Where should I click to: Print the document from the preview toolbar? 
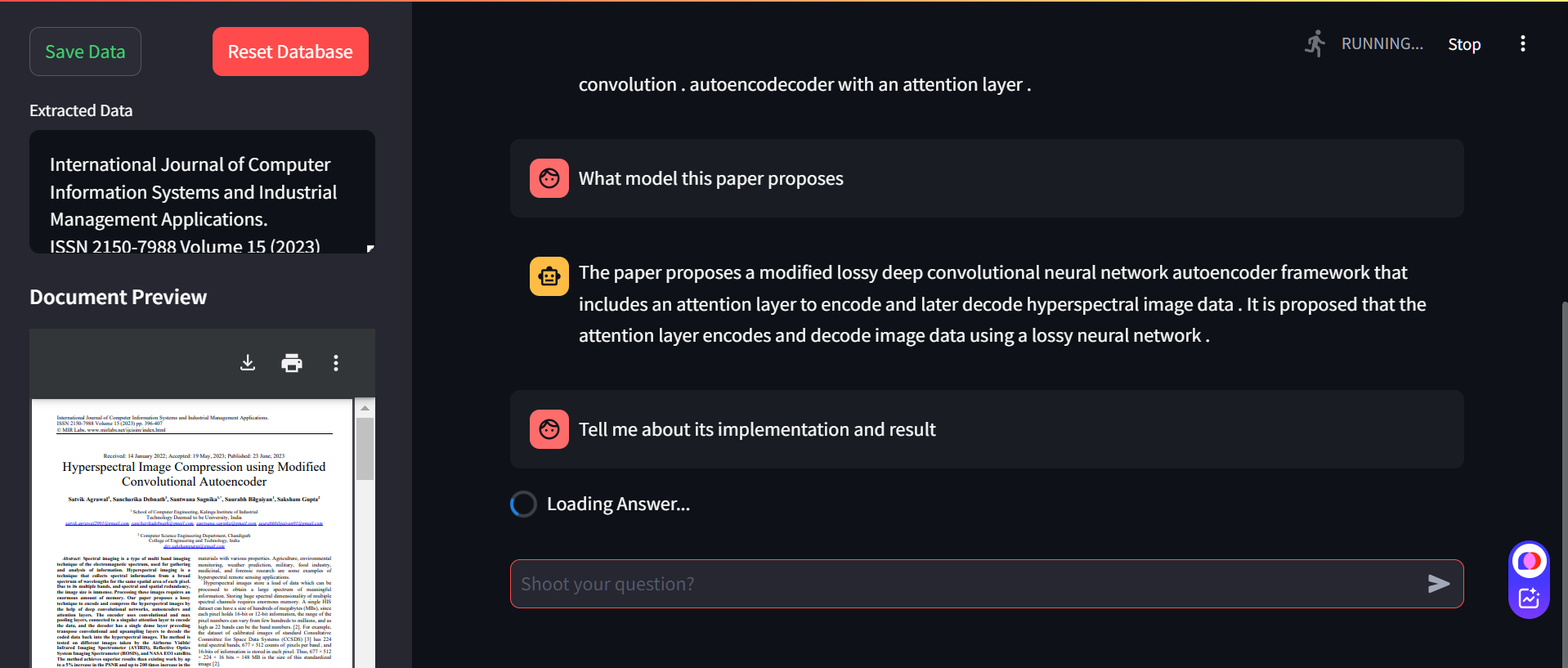pos(292,363)
